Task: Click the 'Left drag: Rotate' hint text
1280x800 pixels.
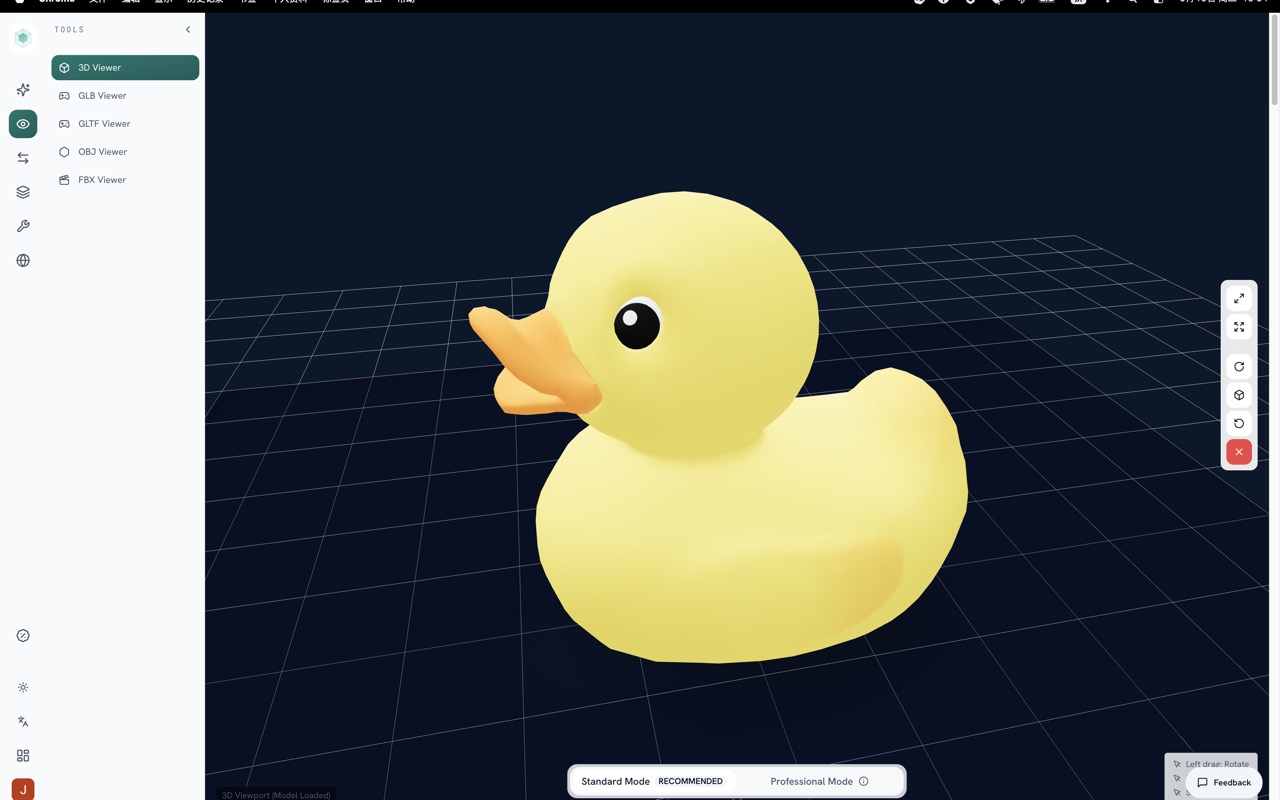Action: pyautogui.click(x=1217, y=764)
